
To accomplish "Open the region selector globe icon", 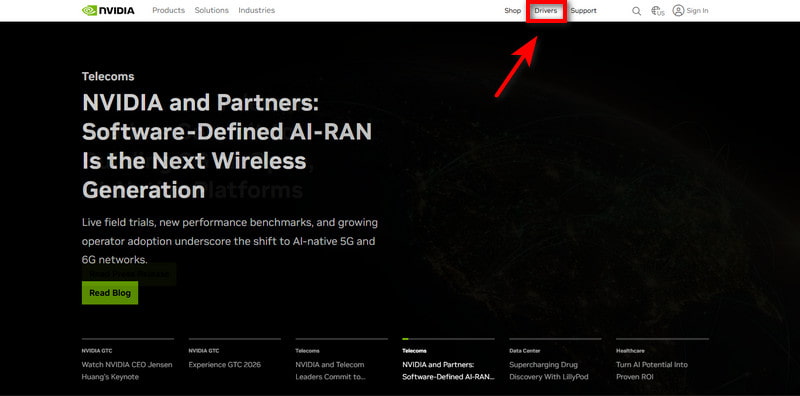I will (658, 11).
